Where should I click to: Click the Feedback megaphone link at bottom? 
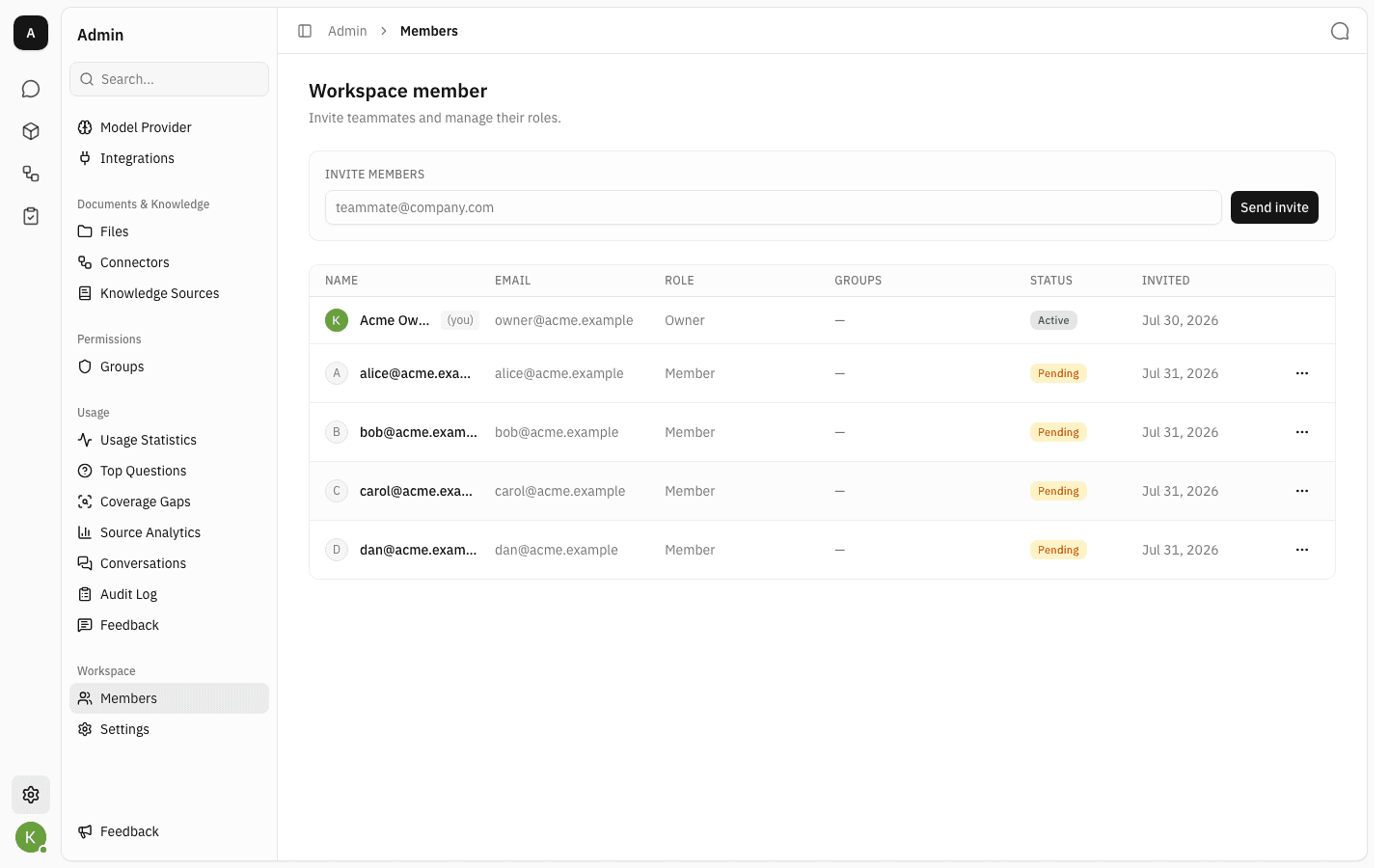tap(169, 831)
